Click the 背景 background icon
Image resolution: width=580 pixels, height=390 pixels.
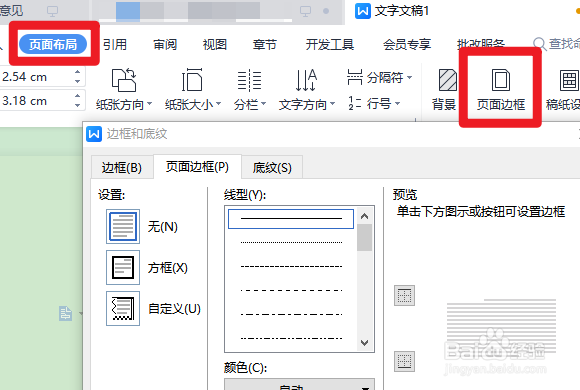click(x=448, y=80)
